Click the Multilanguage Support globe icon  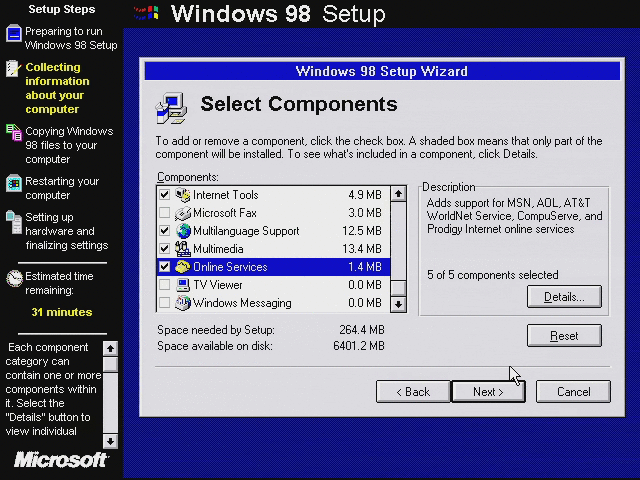tap(183, 231)
